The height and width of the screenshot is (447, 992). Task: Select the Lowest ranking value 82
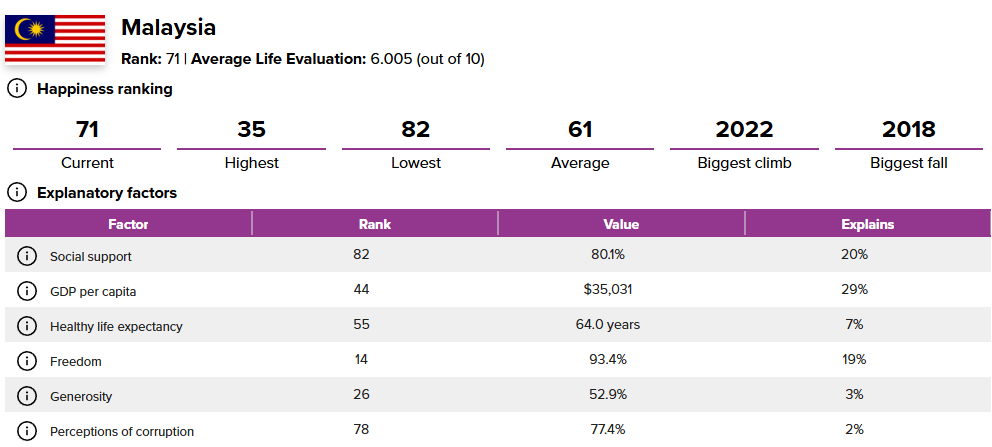415,129
